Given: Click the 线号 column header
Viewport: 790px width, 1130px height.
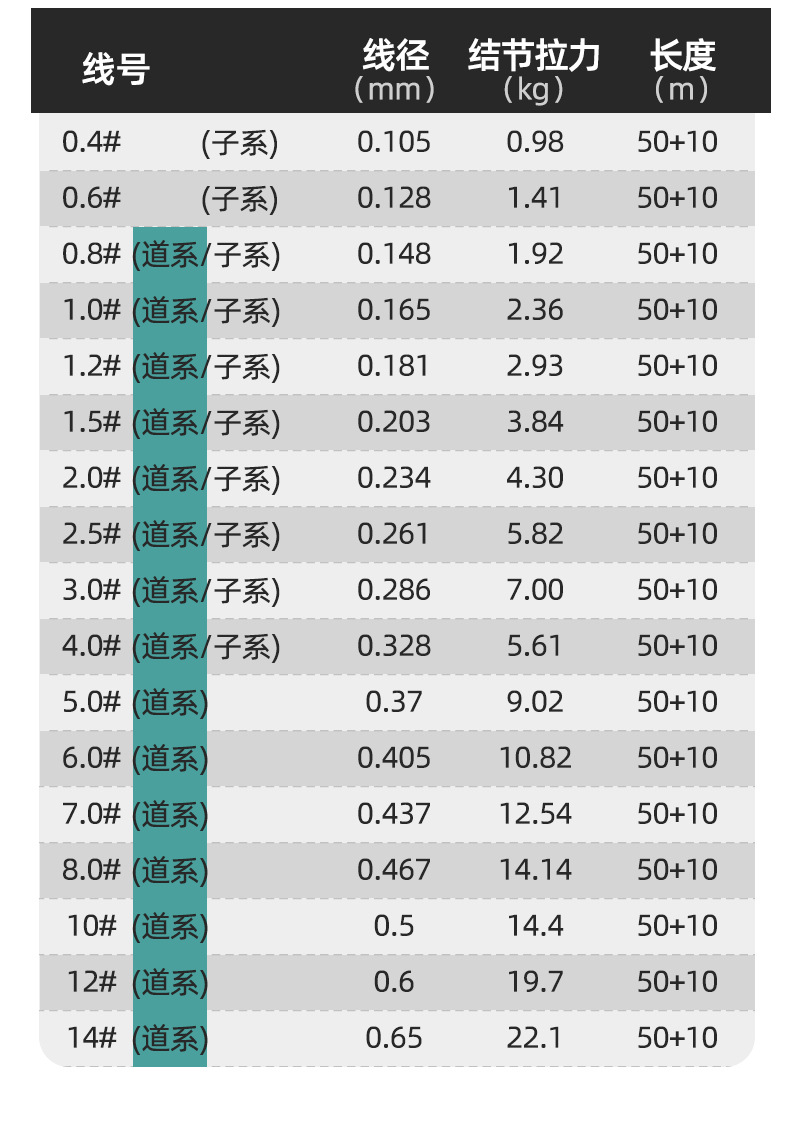Looking at the screenshot, I should coord(116,70).
